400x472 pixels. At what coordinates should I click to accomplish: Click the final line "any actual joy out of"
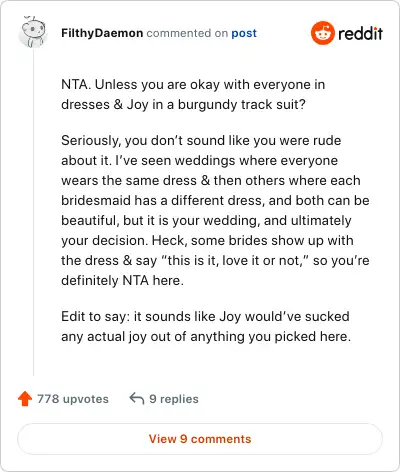coord(124,336)
